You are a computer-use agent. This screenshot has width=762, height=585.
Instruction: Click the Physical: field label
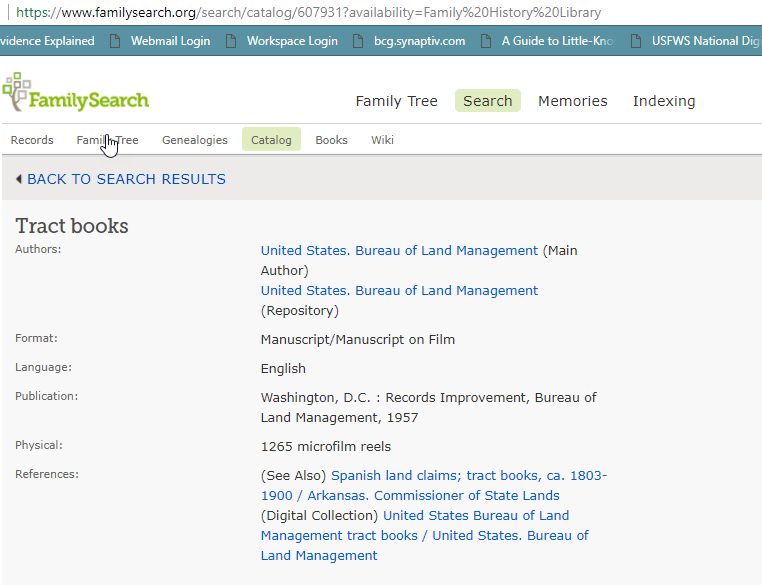38,445
